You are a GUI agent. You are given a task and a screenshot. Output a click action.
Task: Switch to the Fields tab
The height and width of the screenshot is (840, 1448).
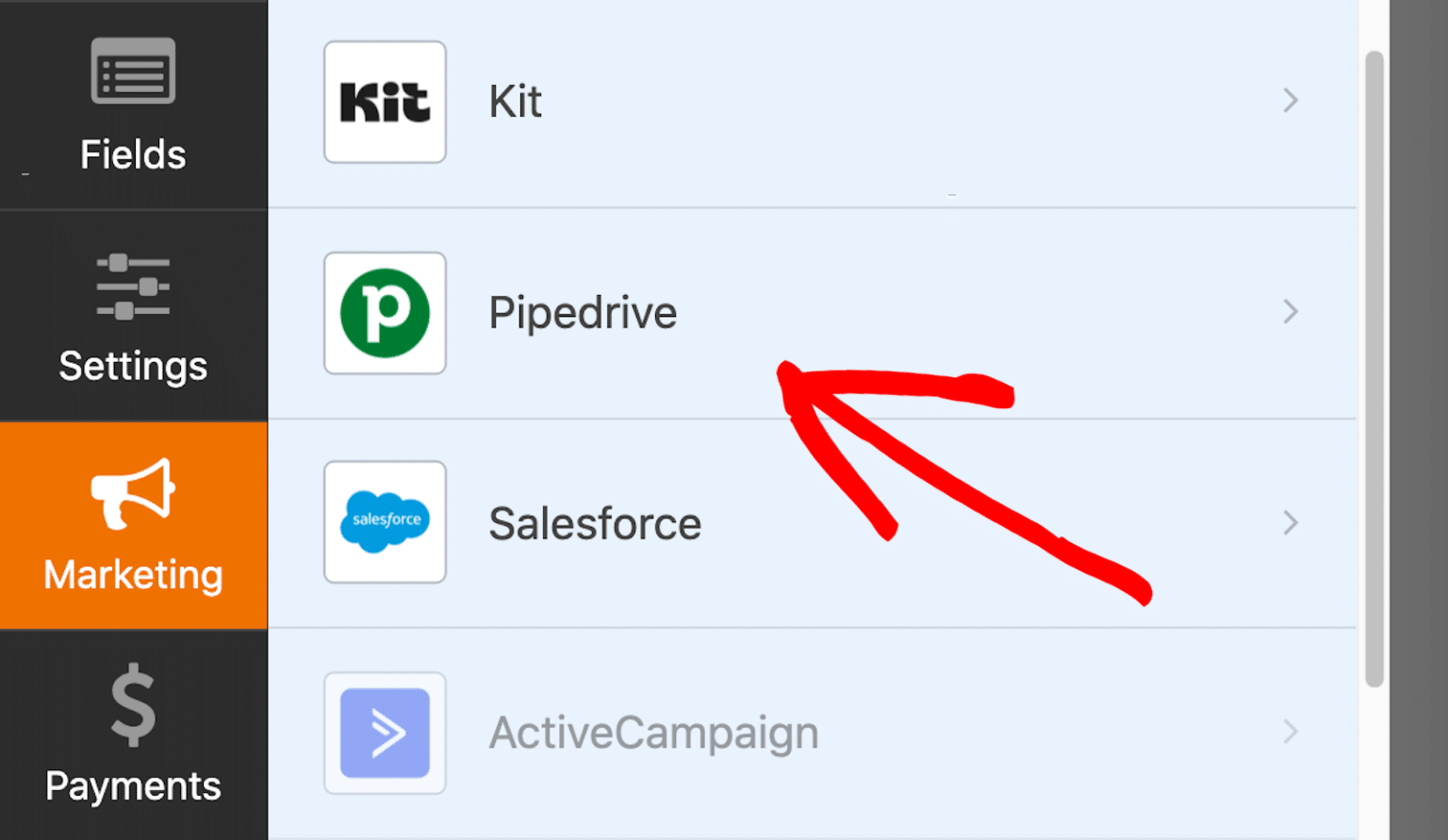pyautogui.click(x=133, y=104)
